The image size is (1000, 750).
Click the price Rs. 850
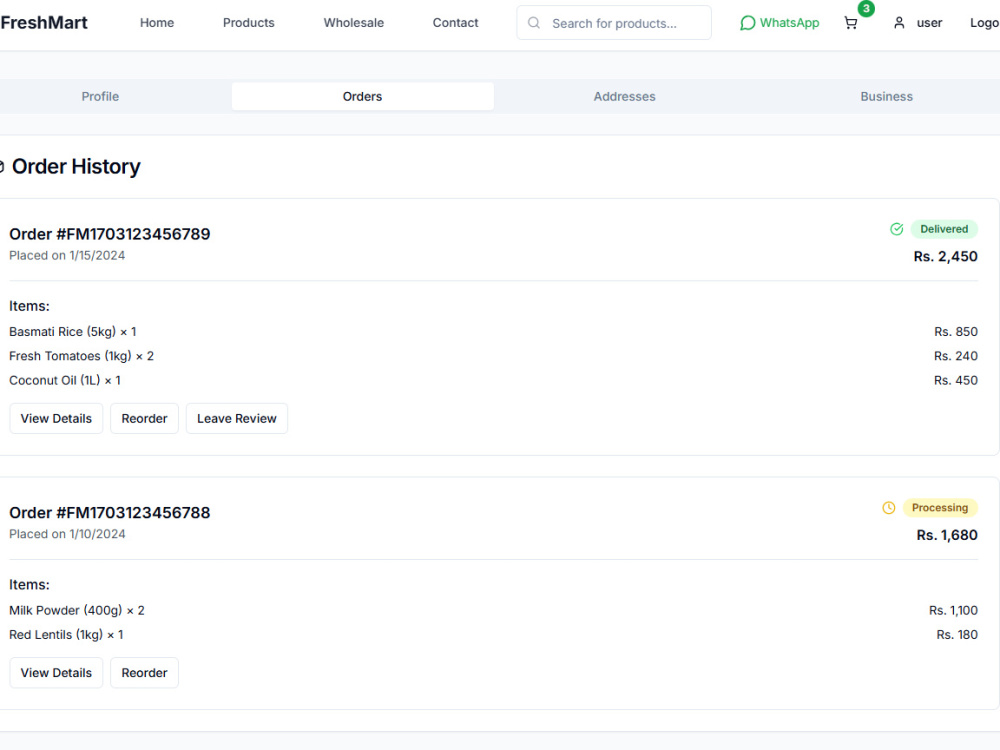955,332
